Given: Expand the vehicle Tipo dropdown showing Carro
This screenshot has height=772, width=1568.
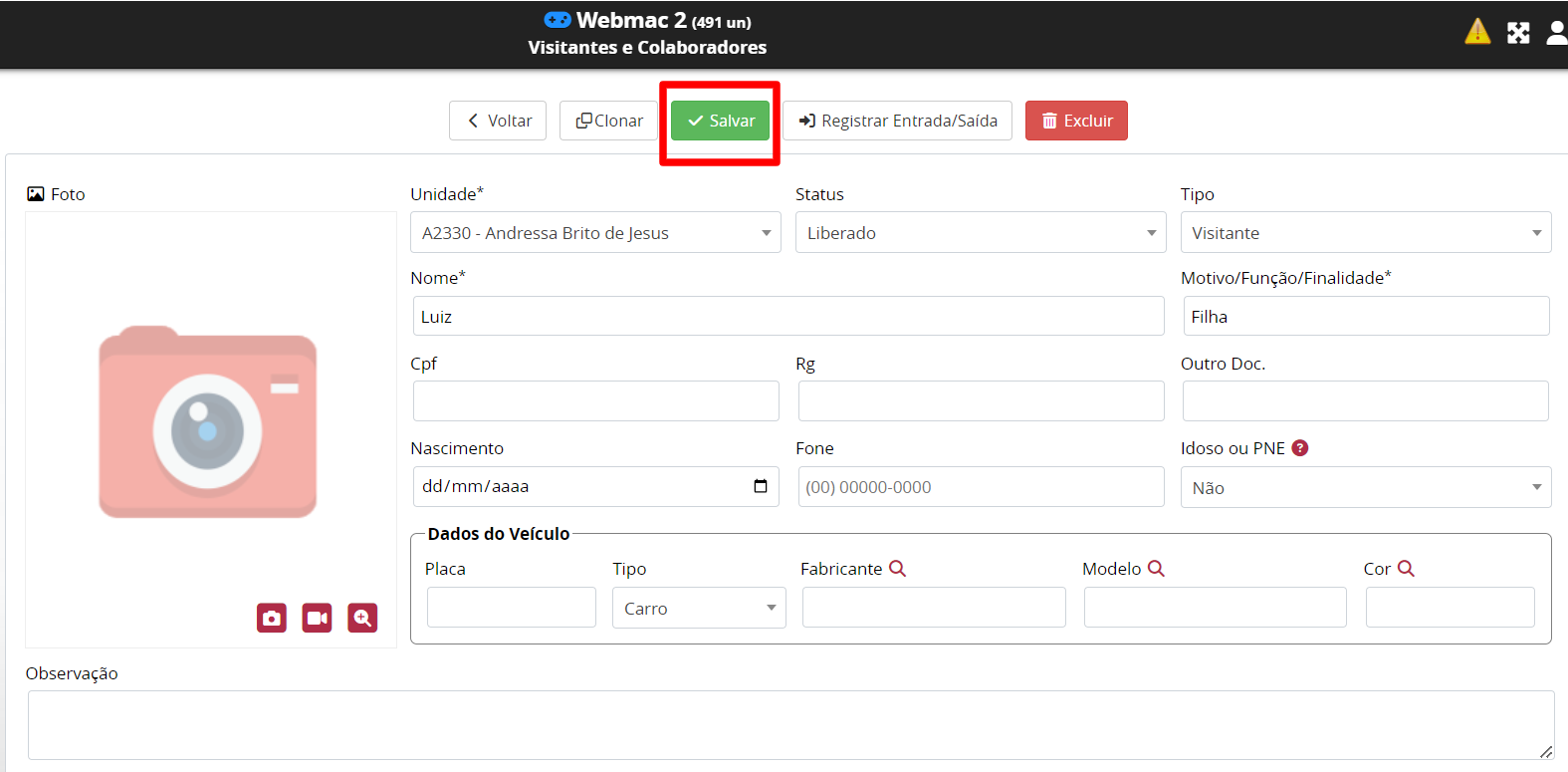Looking at the screenshot, I should point(698,608).
